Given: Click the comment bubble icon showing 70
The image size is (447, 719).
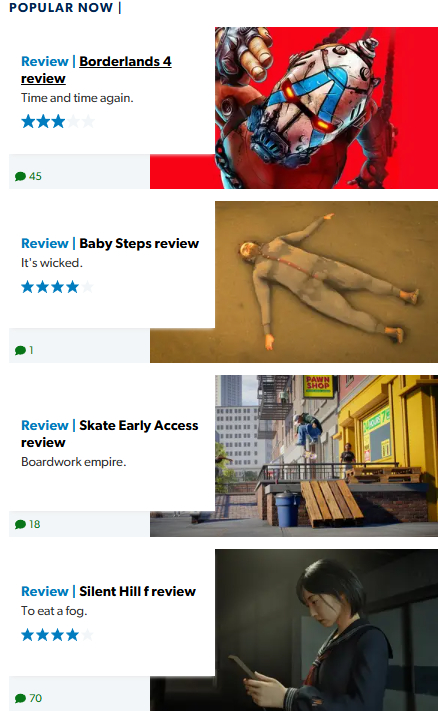Looking at the screenshot, I should pyautogui.click(x=20, y=698).
